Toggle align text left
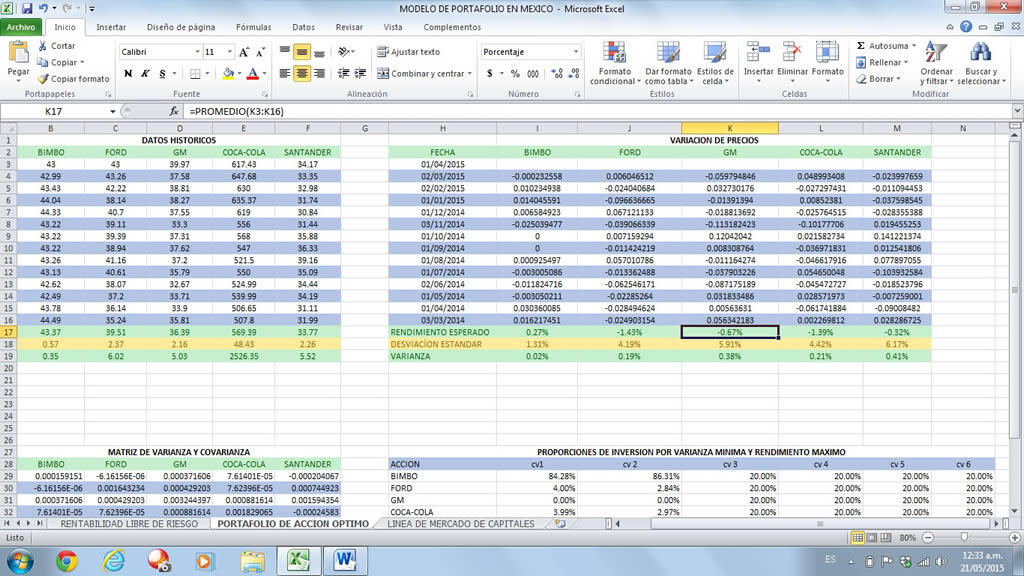The image size is (1024, 576). (285, 74)
